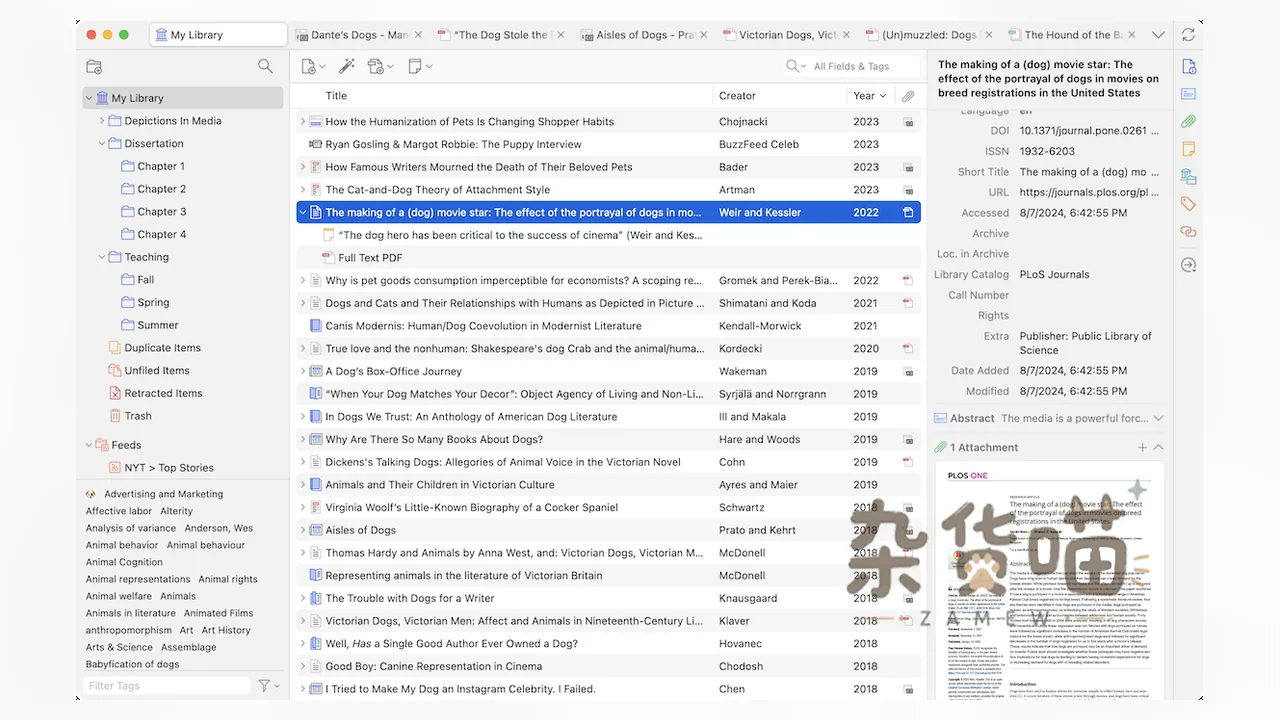
Task: Collapse the My Library tree node
Action: [89, 98]
